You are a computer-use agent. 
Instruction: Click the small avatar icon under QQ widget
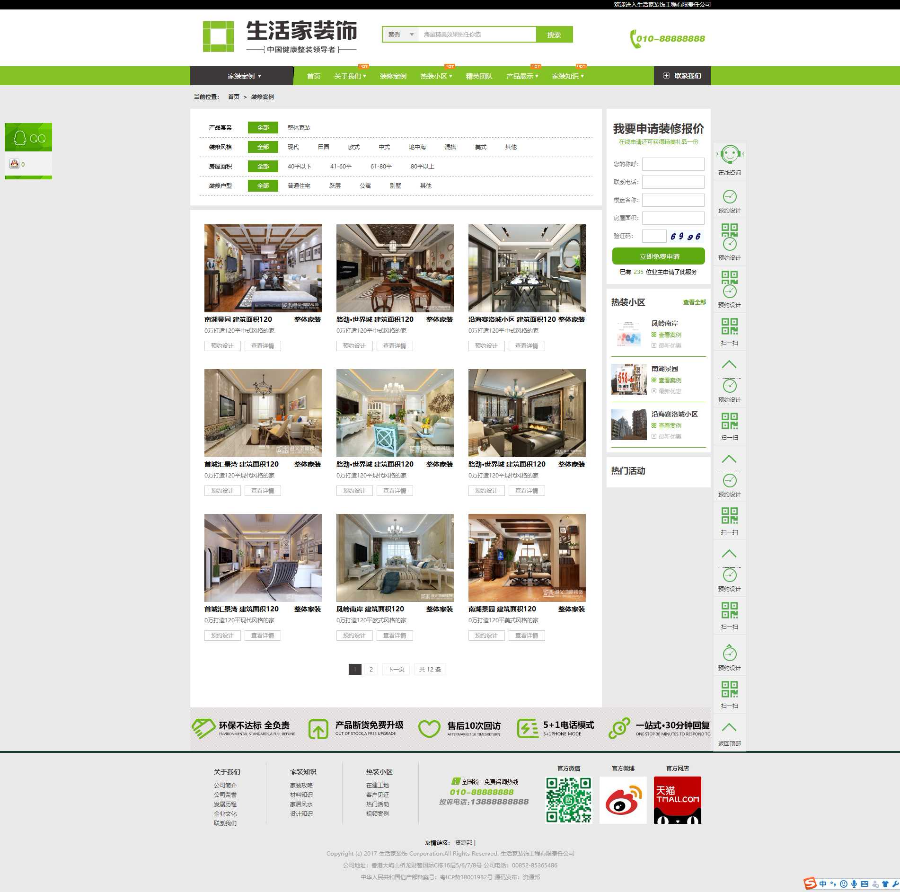point(14,164)
